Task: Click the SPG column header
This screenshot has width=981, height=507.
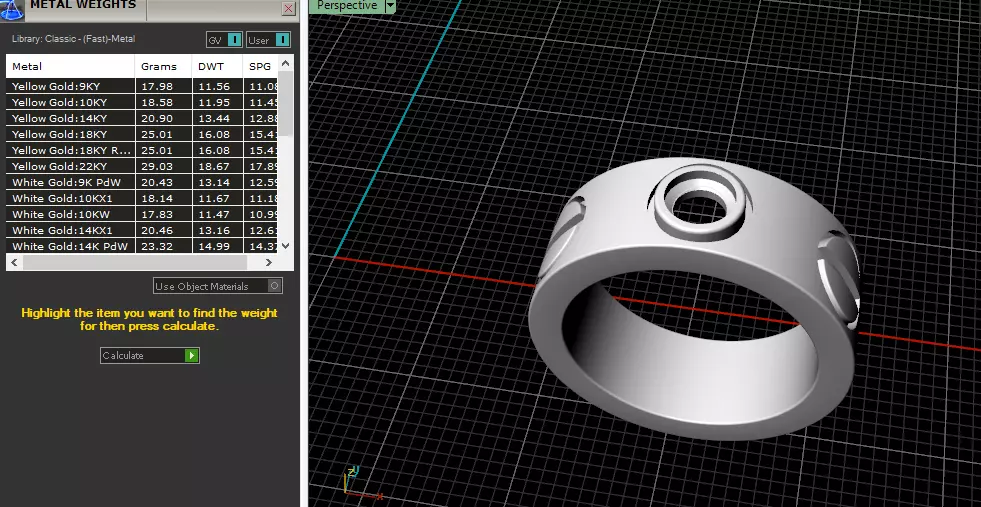Action: (260, 66)
